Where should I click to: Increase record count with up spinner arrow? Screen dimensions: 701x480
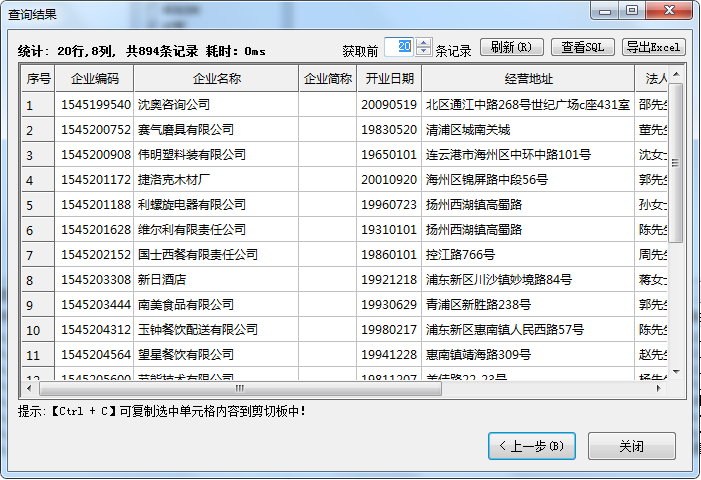coord(424,42)
